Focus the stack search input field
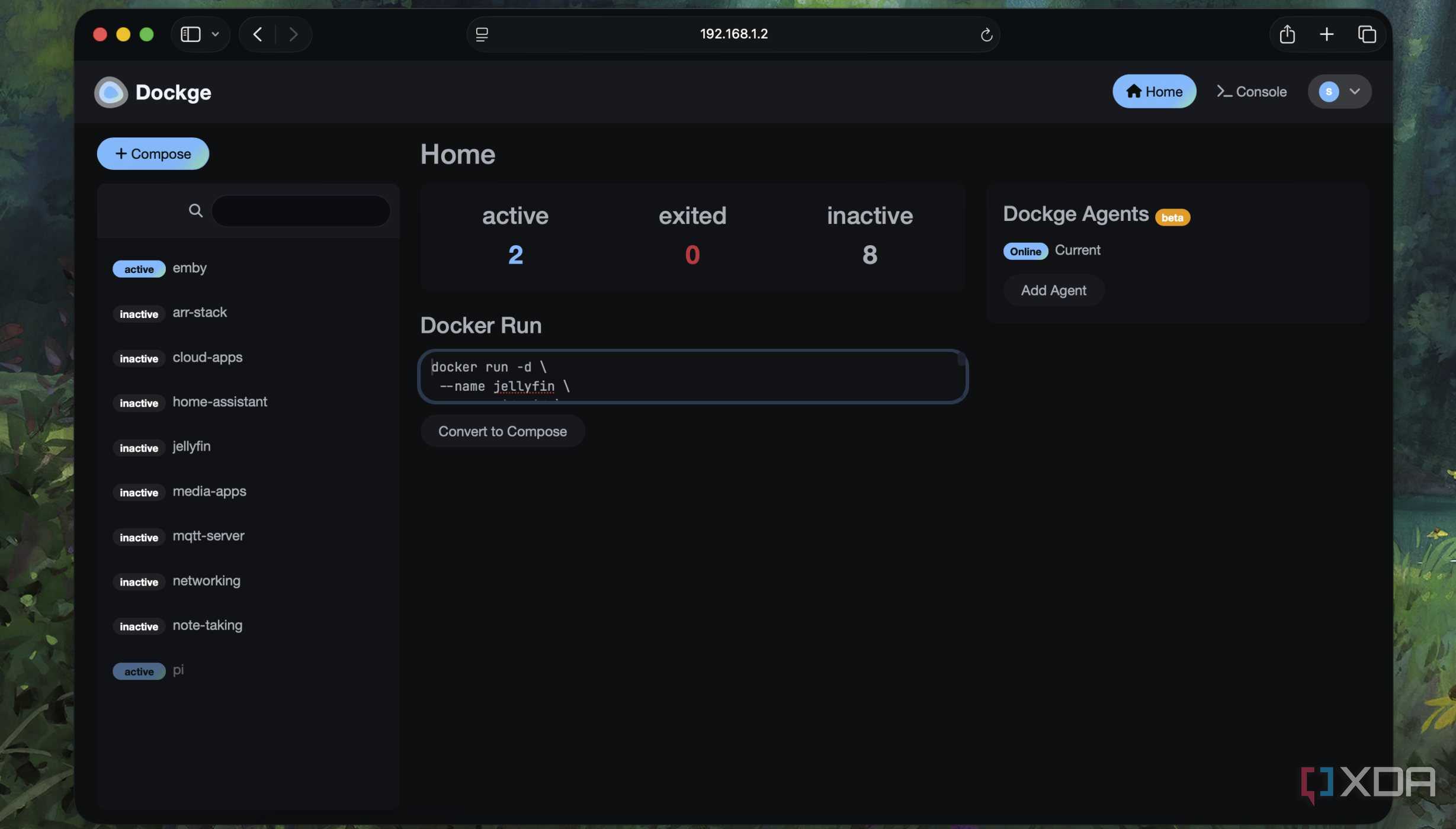Image resolution: width=1456 pixels, height=829 pixels. point(300,211)
